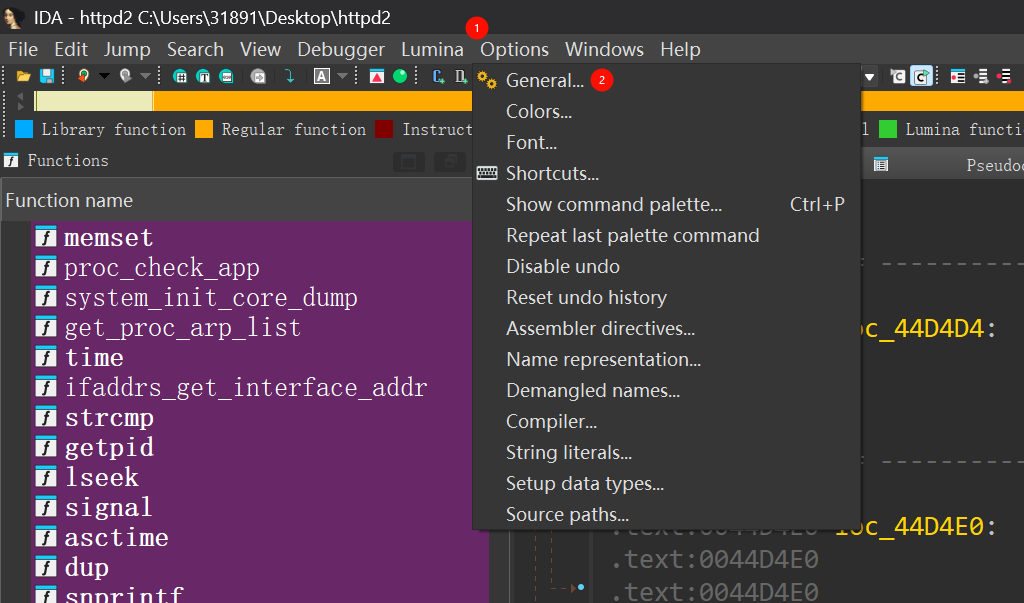Viewport: 1024px width, 603px height.
Task: Click the highlighted green-arrow C pseudocode icon
Action: (921, 76)
